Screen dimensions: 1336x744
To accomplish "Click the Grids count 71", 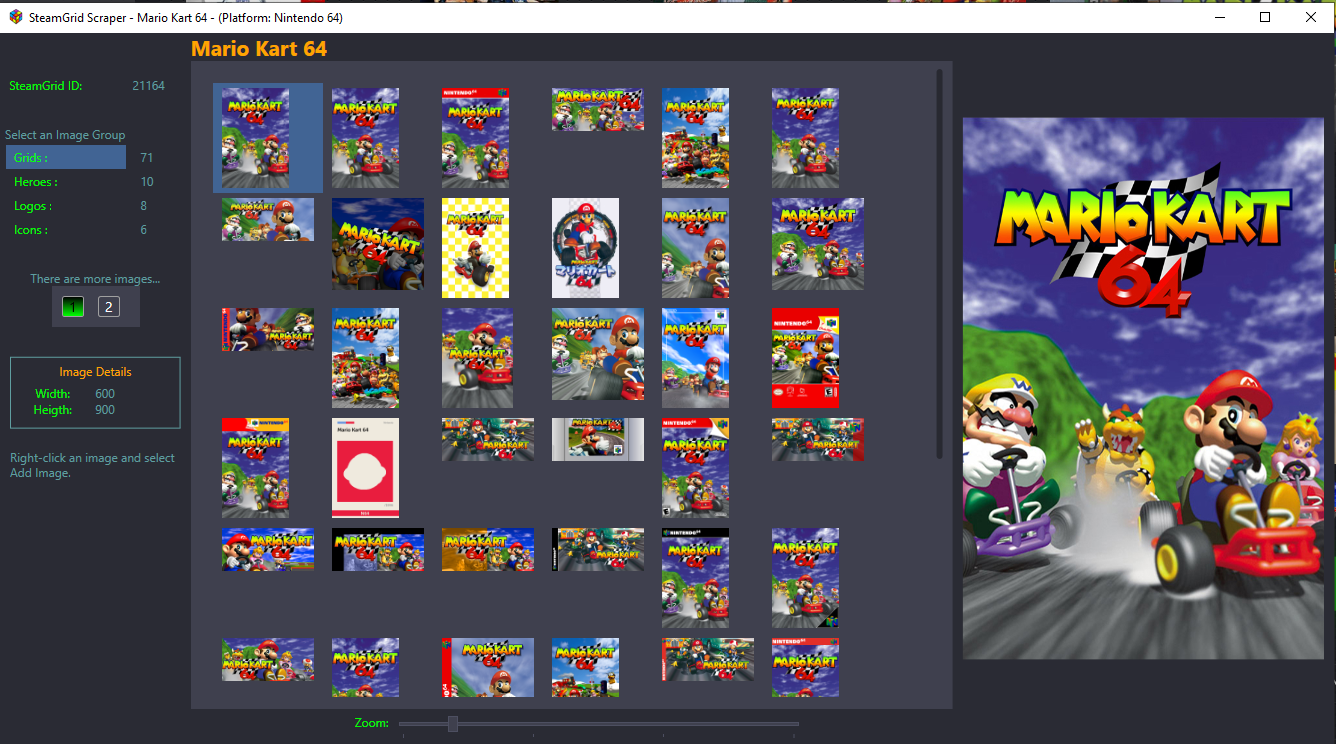I will click(x=147, y=158).
